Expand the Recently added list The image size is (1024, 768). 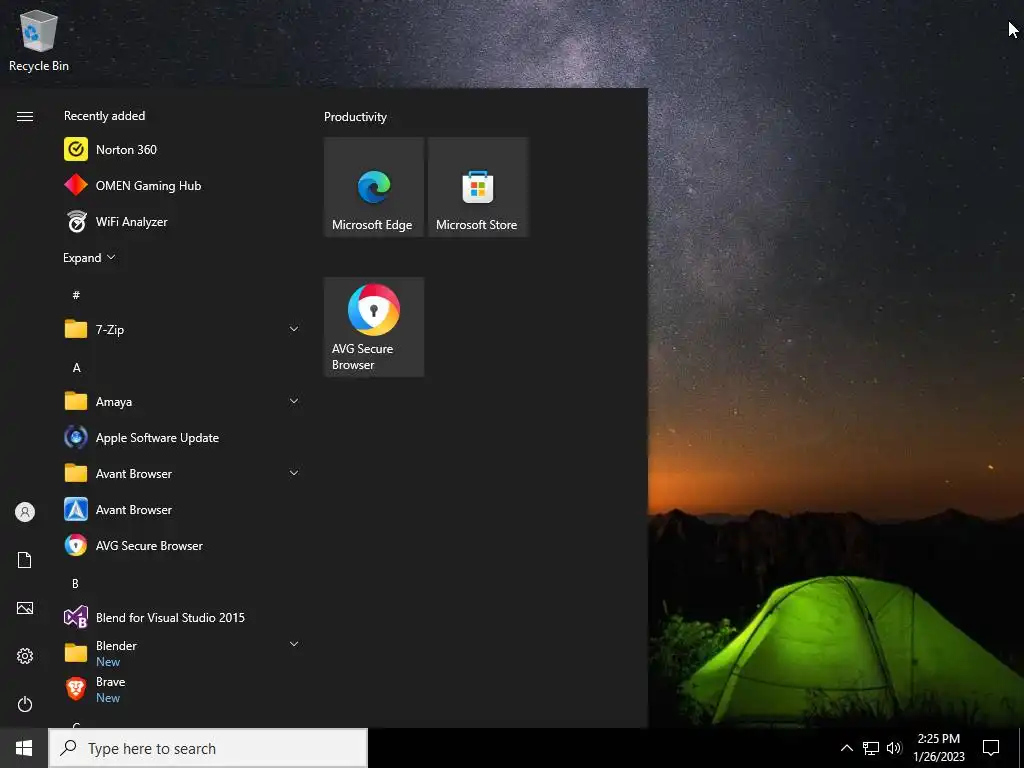pos(89,258)
